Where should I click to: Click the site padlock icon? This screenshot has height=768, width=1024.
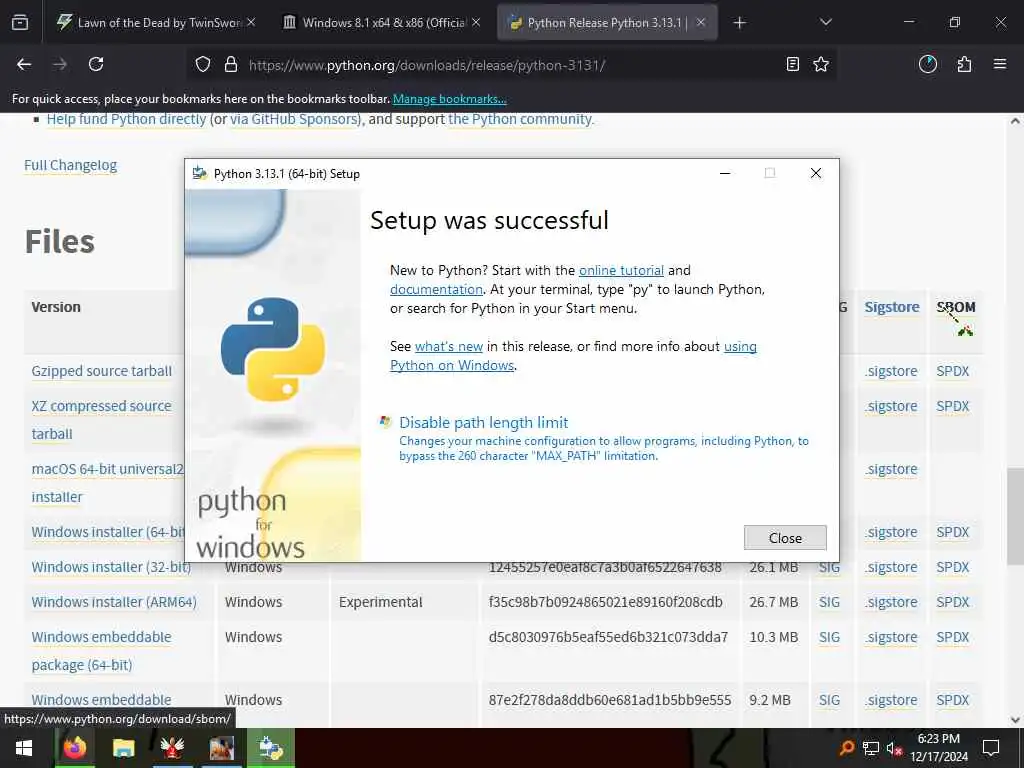(231, 65)
